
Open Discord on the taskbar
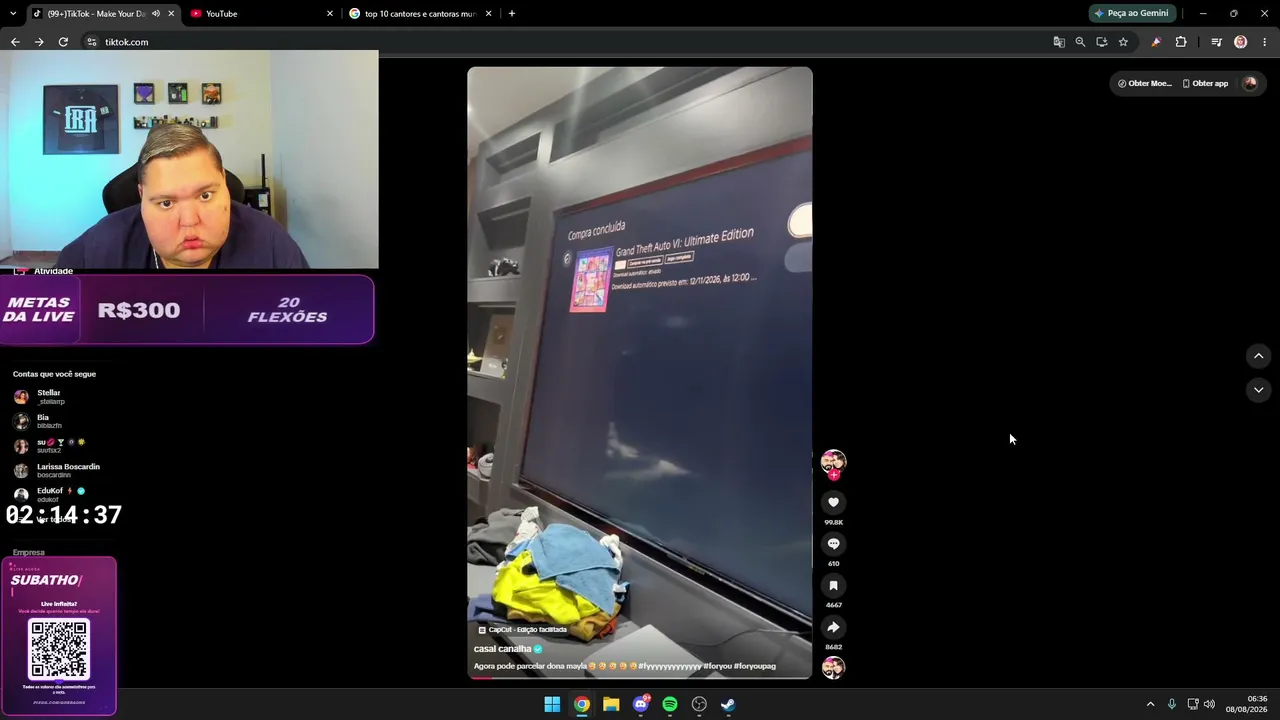[641, 704]
